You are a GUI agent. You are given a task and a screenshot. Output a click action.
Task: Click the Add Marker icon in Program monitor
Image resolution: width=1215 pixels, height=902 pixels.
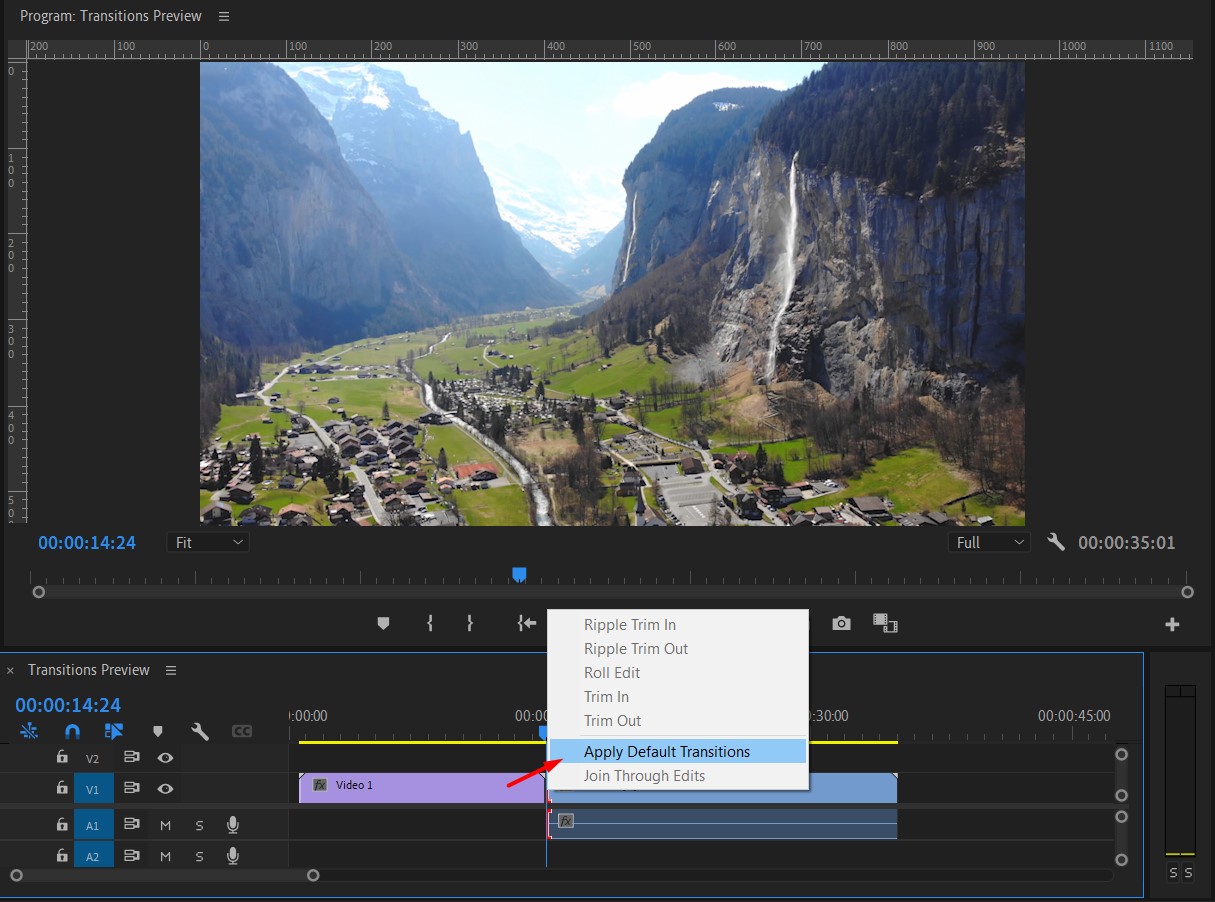tap(383, 623)
